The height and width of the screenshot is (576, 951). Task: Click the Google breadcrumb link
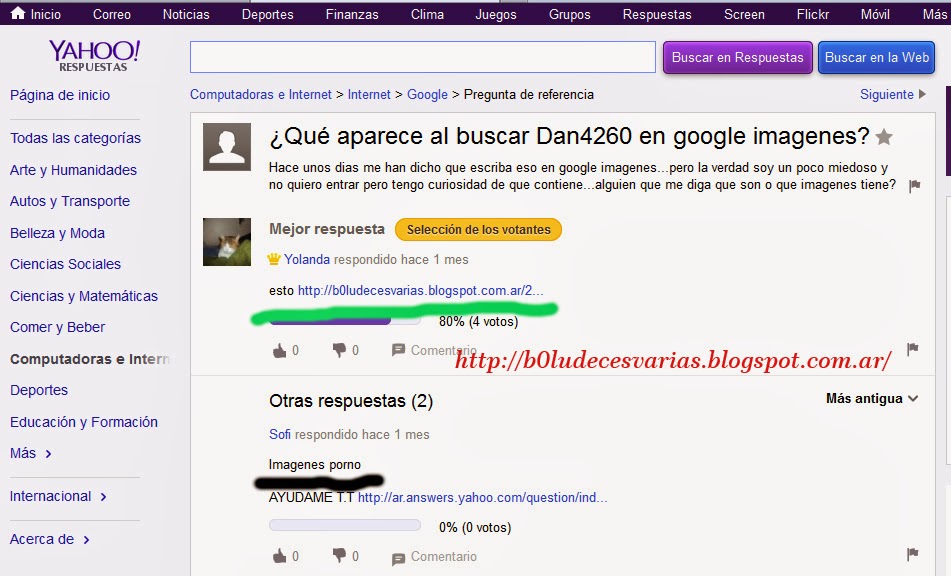[427, 95]
